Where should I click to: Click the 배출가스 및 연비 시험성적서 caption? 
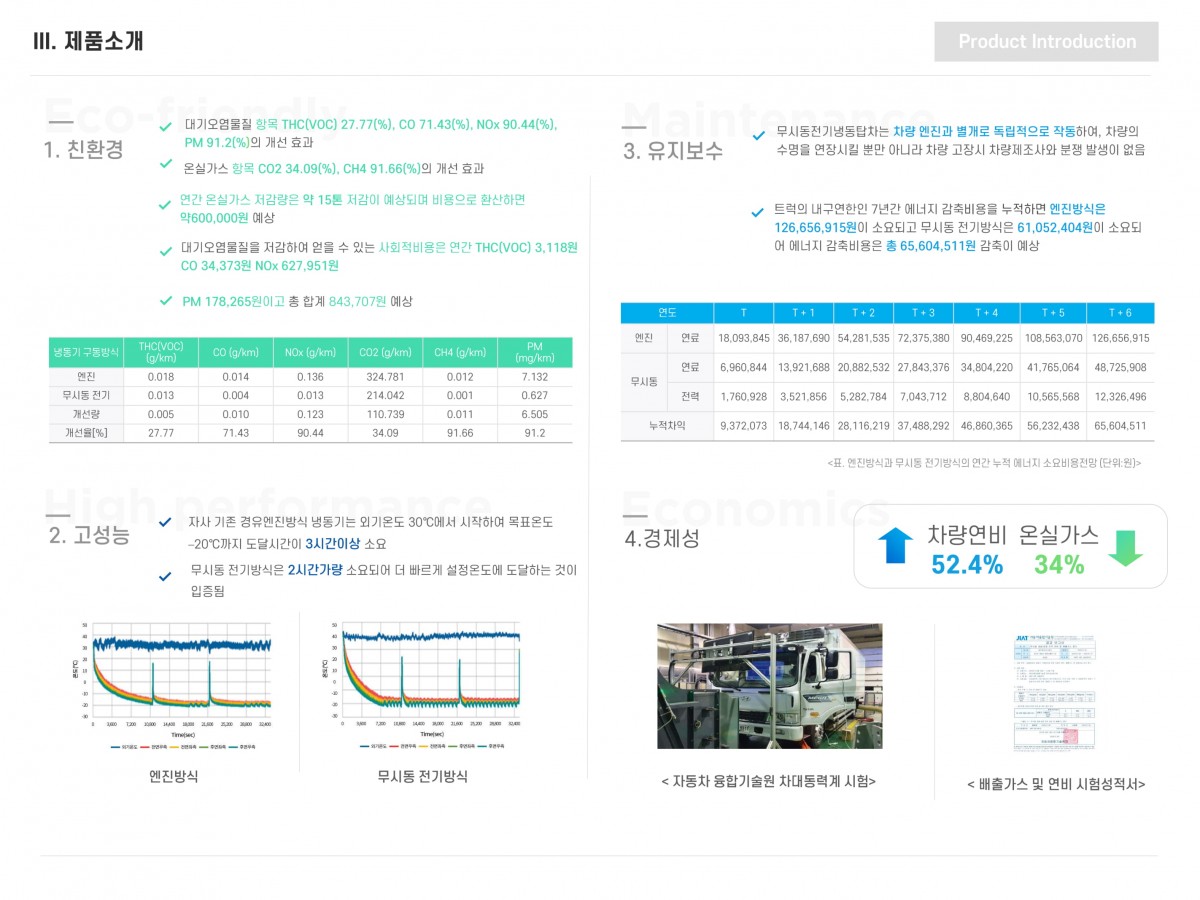[1056, 784]
